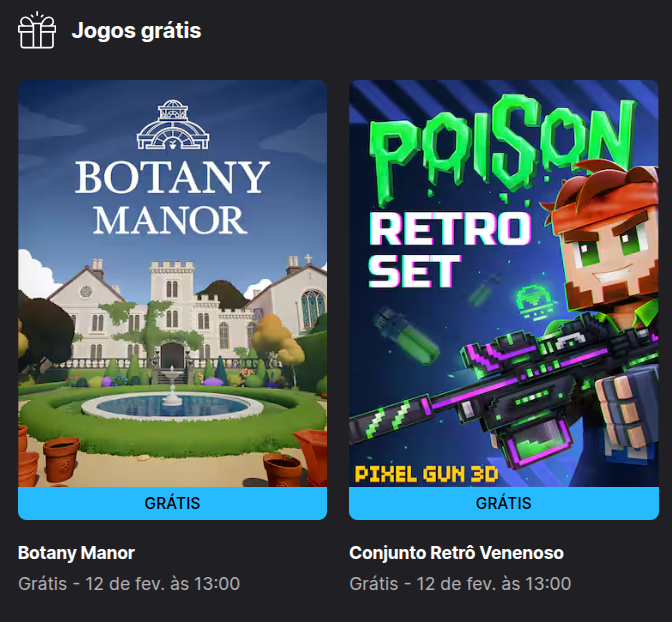
Task: Click the GRÁTIS badge under Botany Manor
Action: point(172,503)
